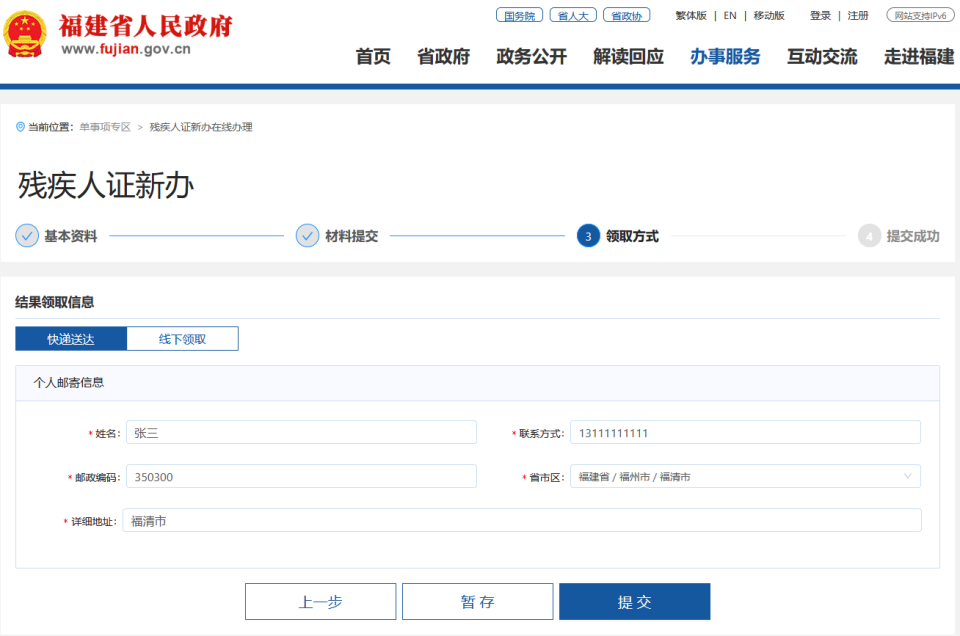This screenshot has height=636, width=960.
Task: Open the 移动版 mobile version link
Action: 769,15
